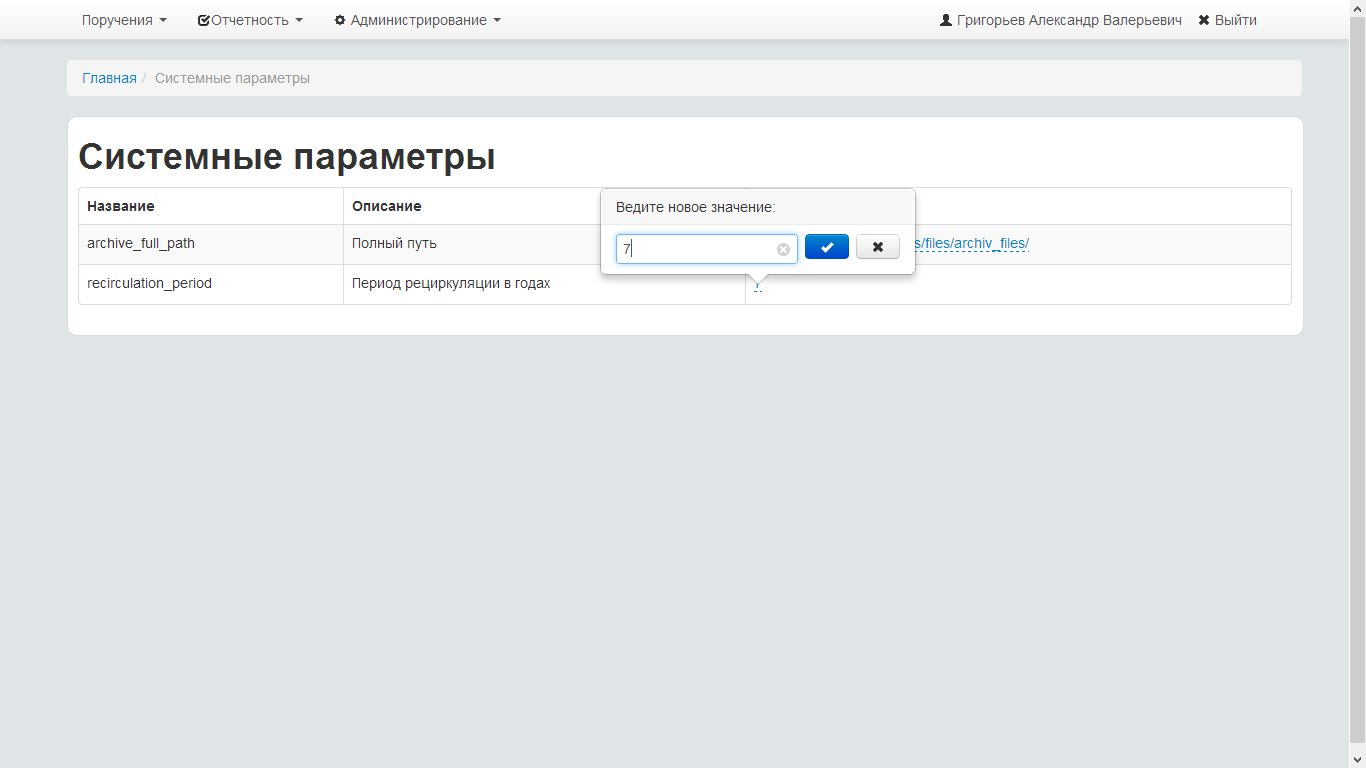
Task: Confirm new value with the checkmark button
Action: pos(827,247)
